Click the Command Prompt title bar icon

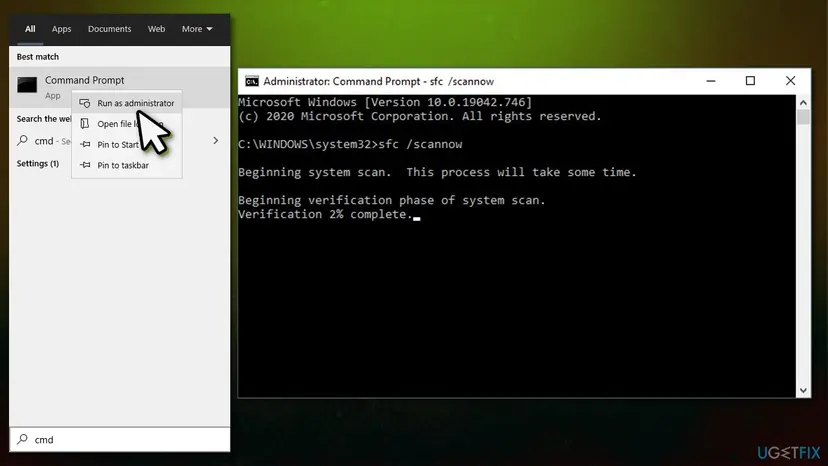coord(252,81)
